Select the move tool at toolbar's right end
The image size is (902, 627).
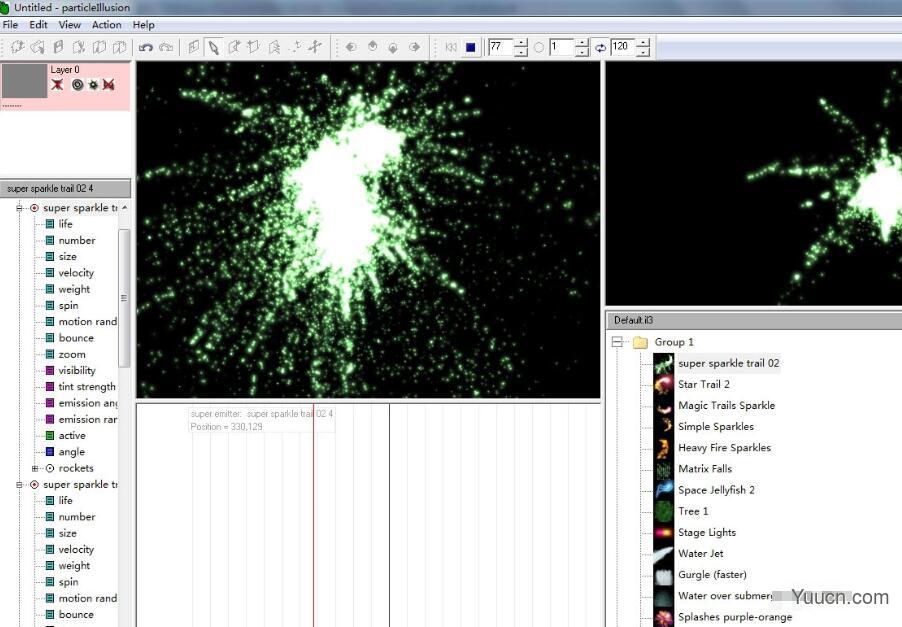click(x=314, y=46)
